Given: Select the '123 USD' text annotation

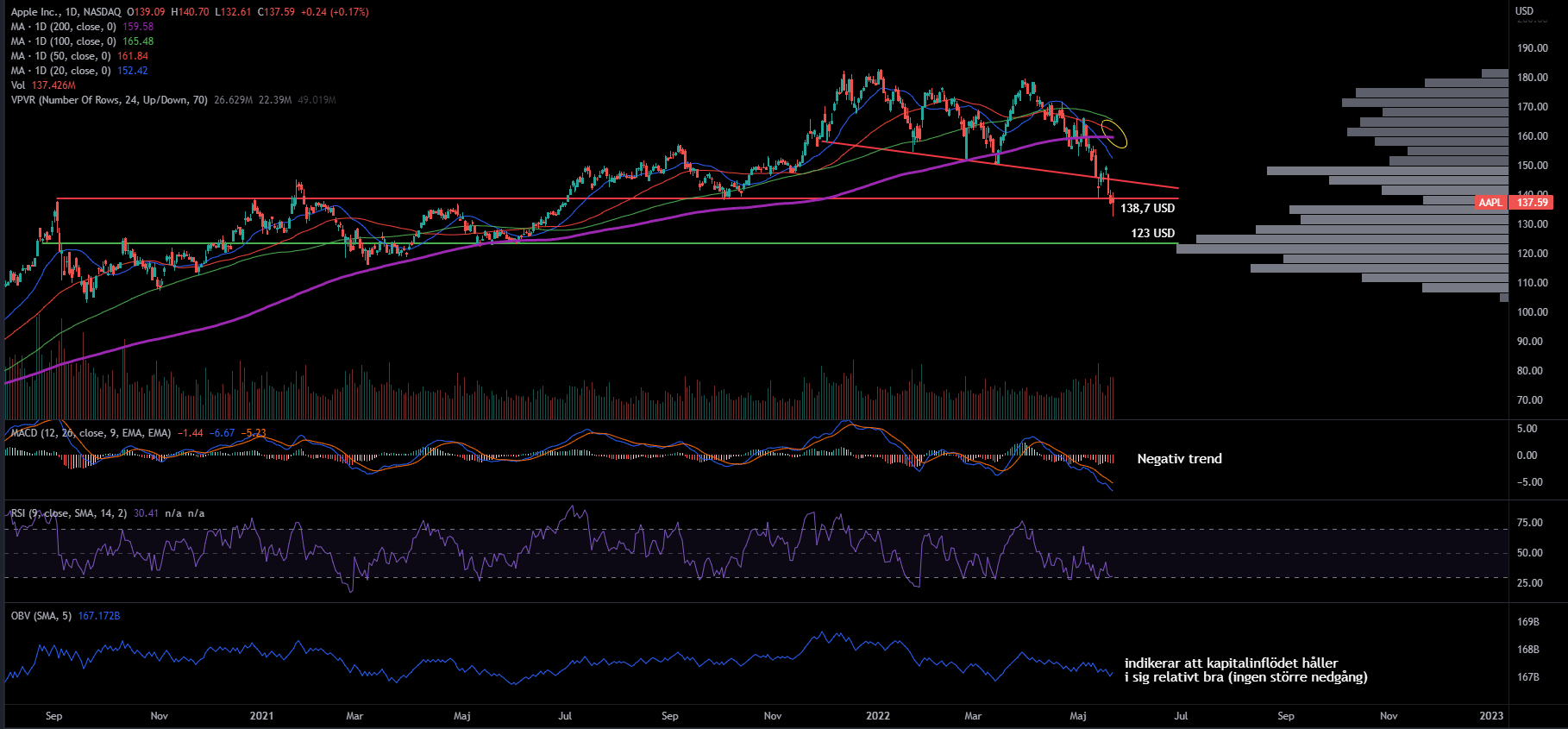Looking at the screenshot, I should click(1152, 234).
